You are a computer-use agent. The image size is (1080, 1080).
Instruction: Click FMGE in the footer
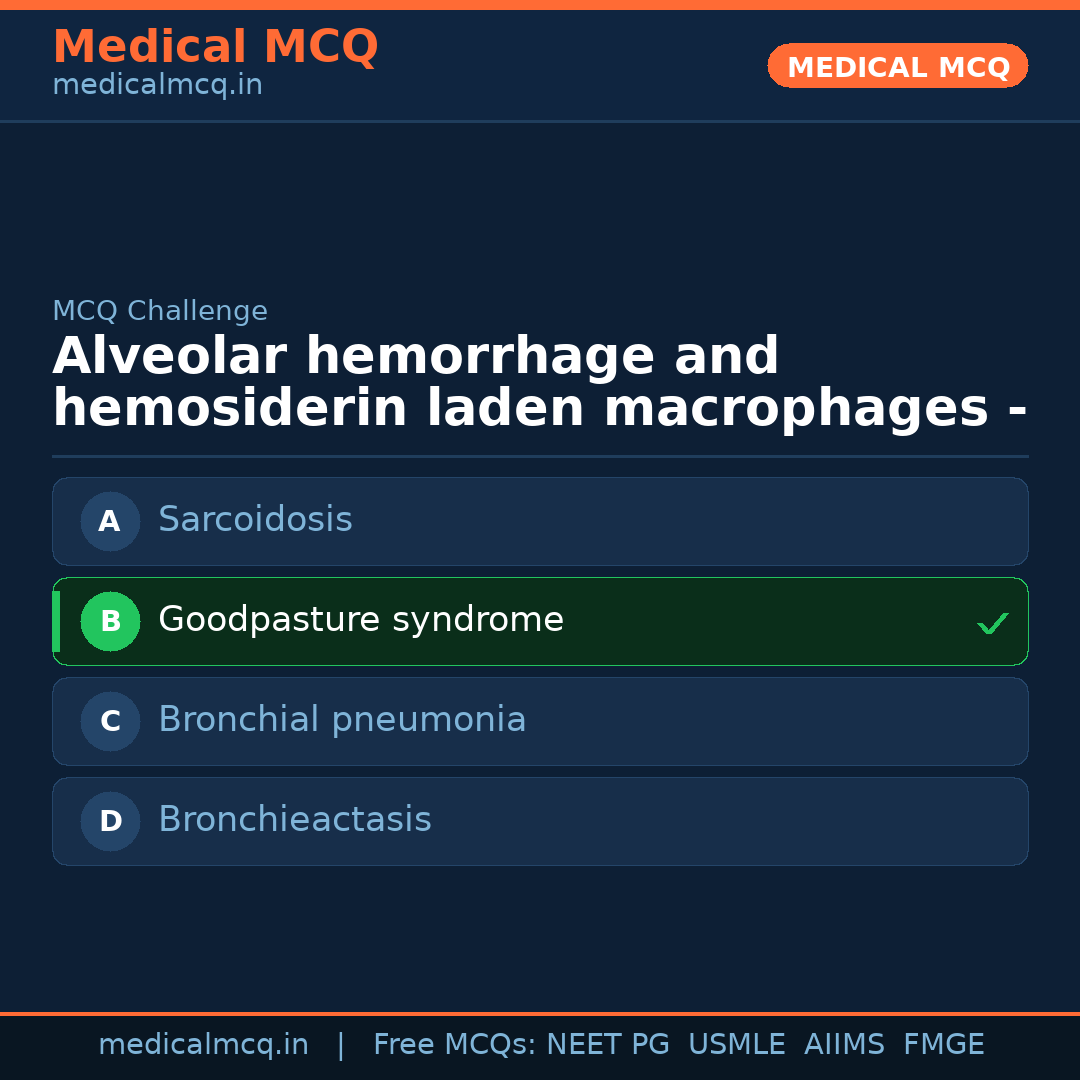[943, 1045]
